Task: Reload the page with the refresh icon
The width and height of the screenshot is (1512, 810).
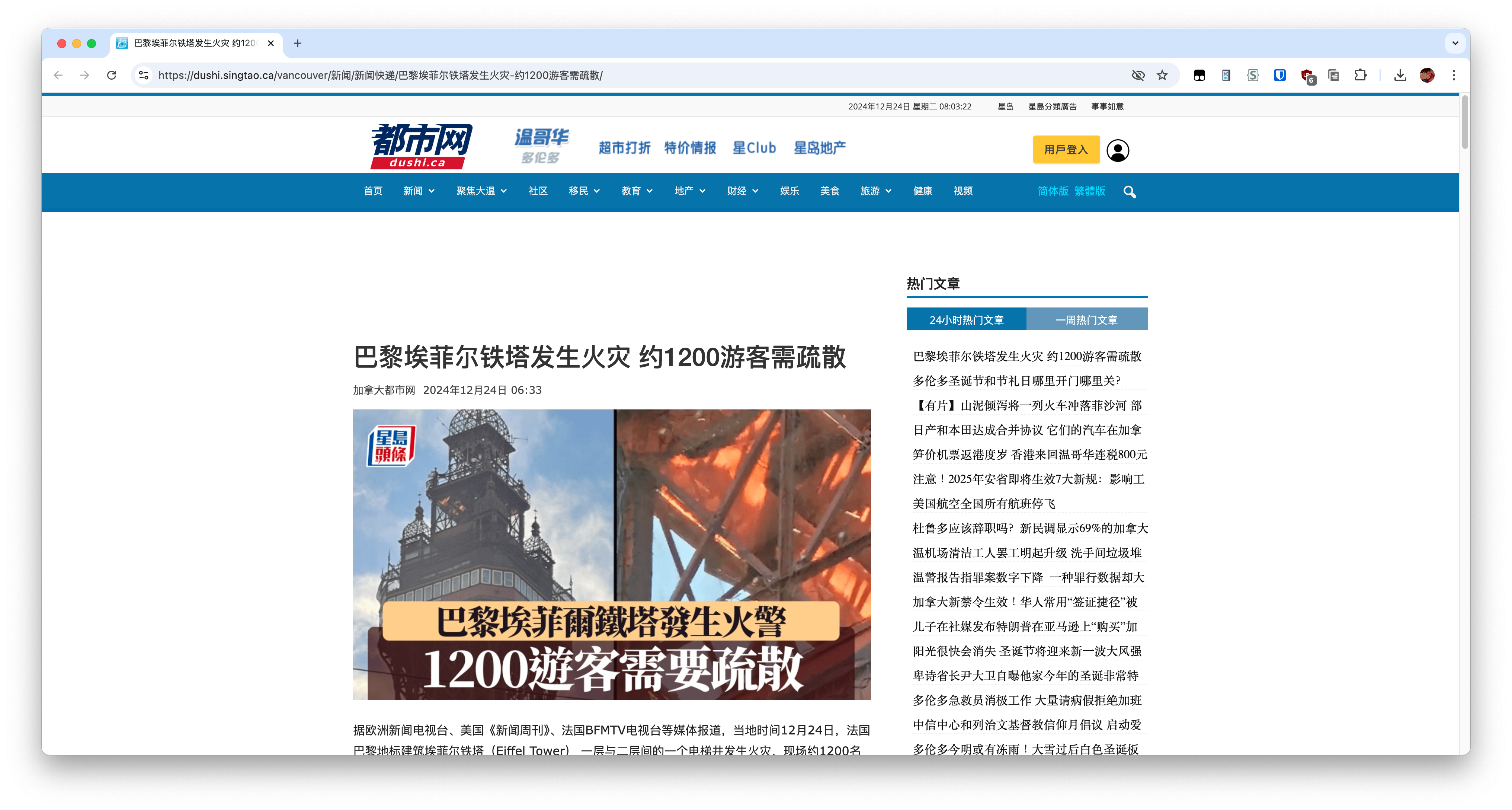Action: pyautogui.click(x=112, y=75)
